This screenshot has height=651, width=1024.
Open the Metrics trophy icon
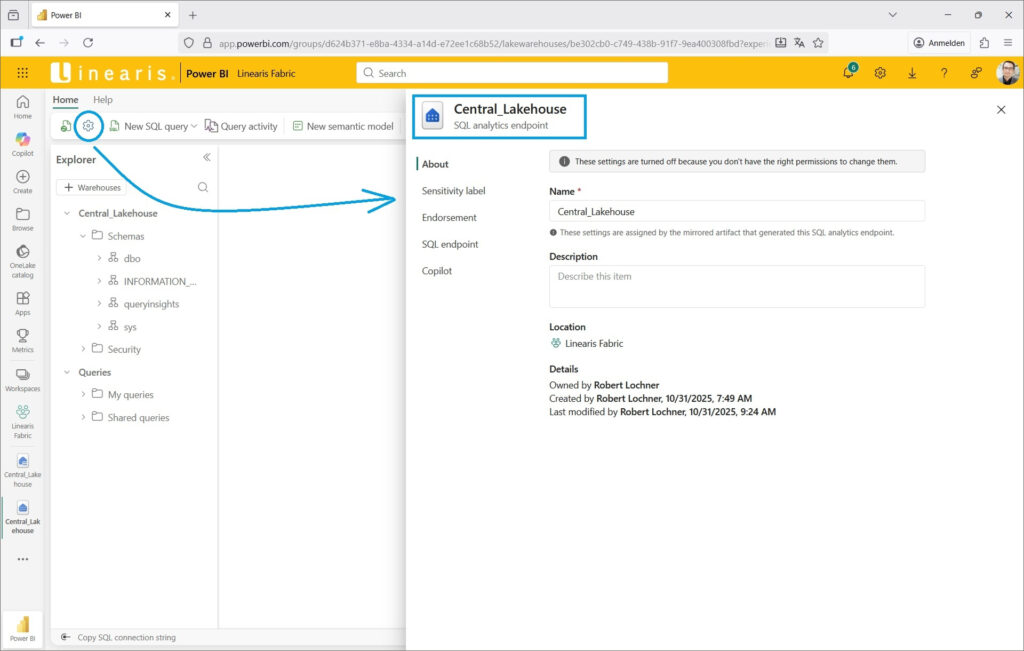tap(22, 340)
